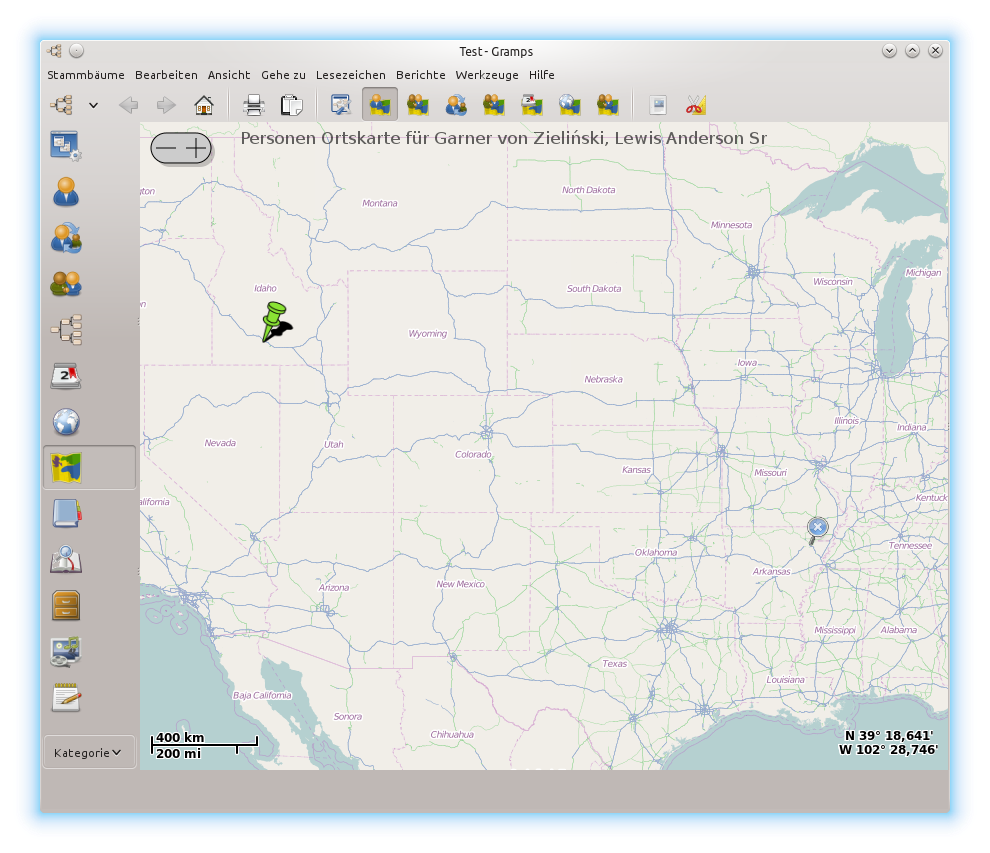
Task: Open the Berichte menu
Action: (420, 75)
